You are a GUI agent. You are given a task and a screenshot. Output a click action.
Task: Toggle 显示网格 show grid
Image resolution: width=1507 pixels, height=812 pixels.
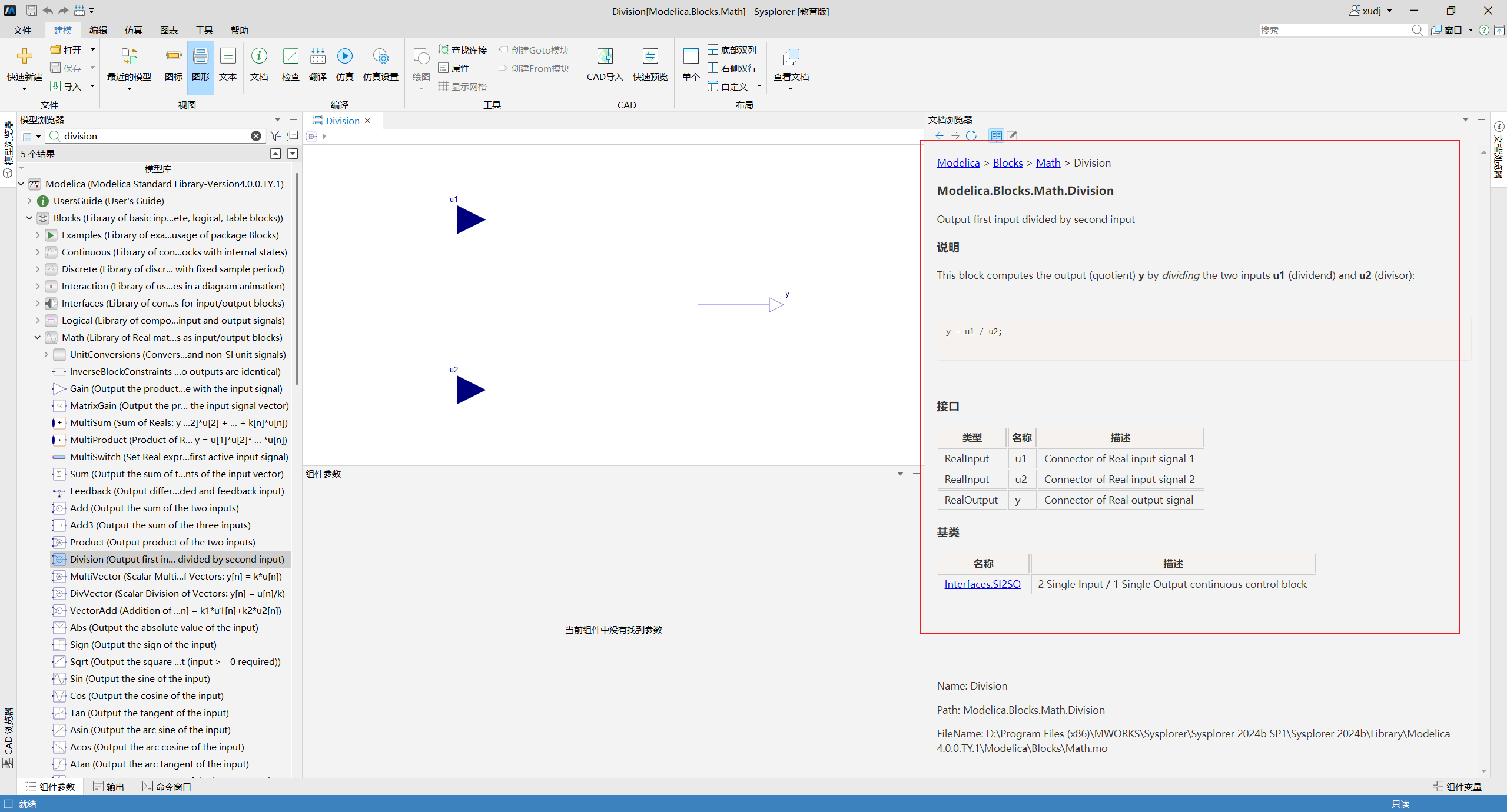click(463, 86)
